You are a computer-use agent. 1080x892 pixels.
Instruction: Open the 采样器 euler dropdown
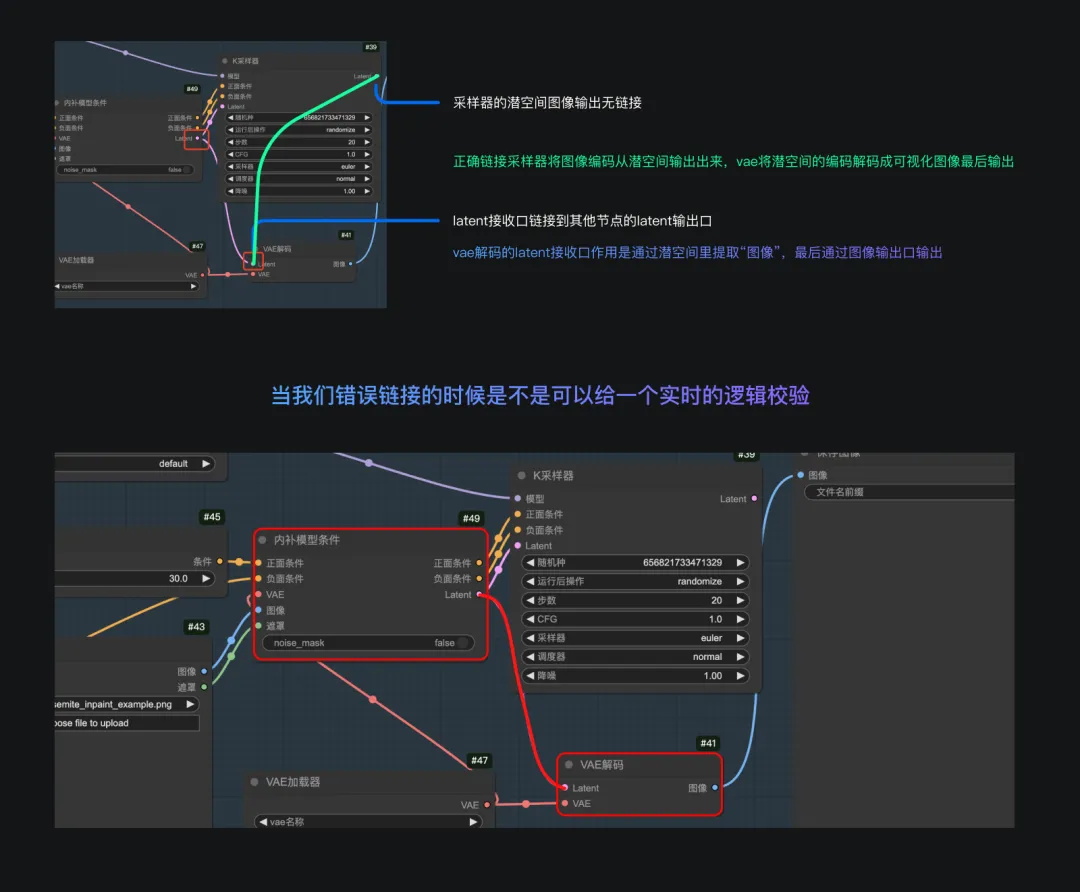(x=635, y=638)
